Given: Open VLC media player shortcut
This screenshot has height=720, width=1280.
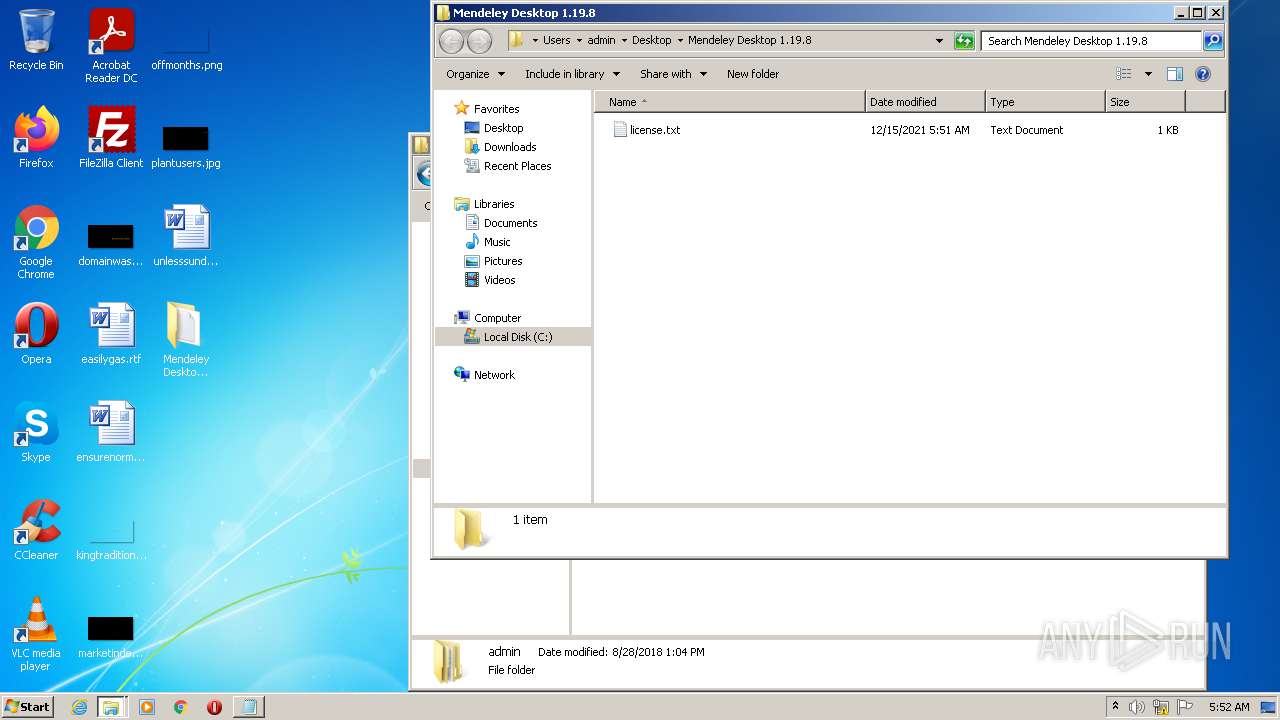Looking at the screenshot, I should click(x=36, y=634).
